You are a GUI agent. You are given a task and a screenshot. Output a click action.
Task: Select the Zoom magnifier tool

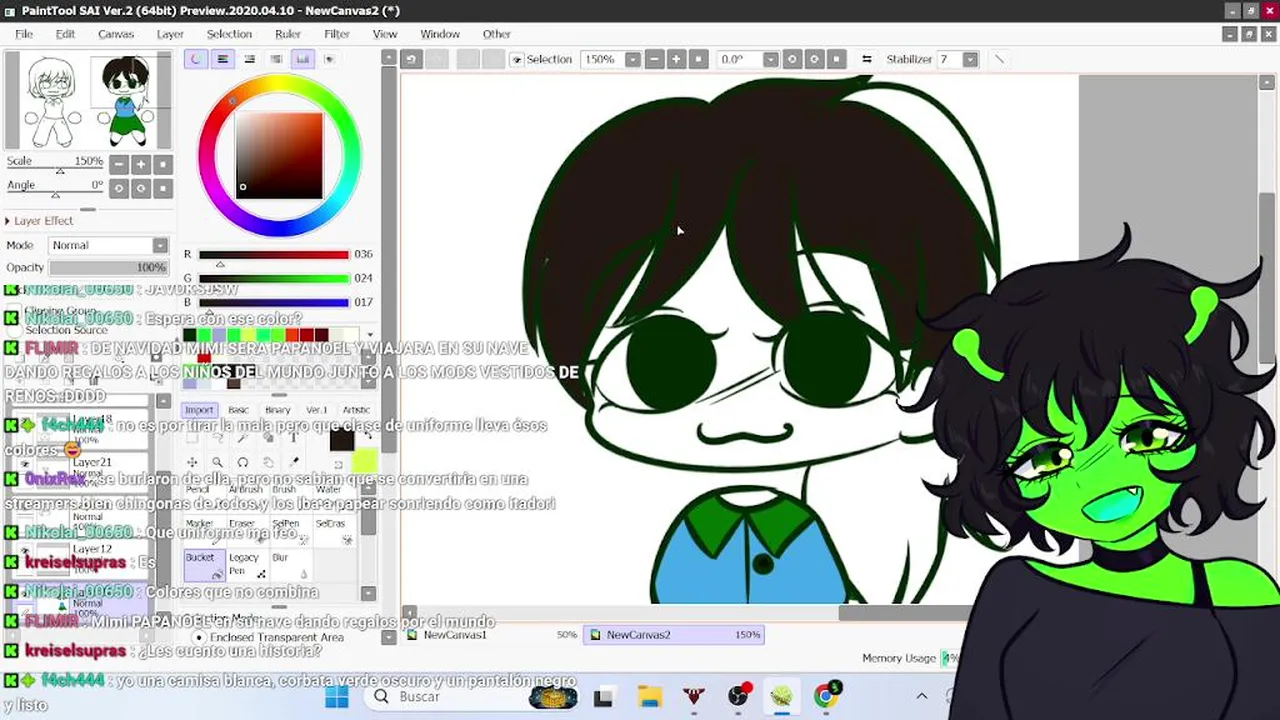tap(217, 462)
